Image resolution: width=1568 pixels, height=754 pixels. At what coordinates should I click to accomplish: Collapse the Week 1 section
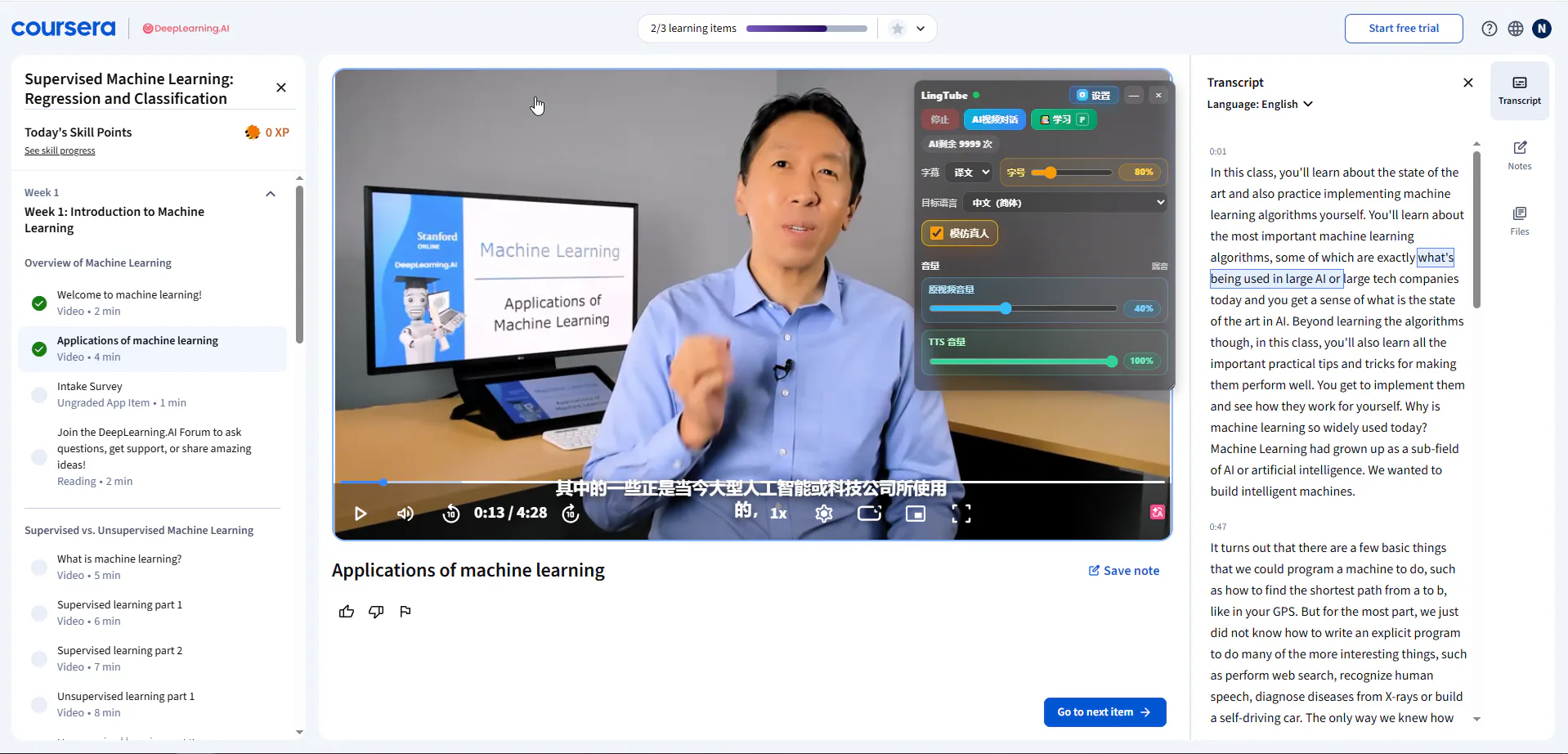coord(271,194)
